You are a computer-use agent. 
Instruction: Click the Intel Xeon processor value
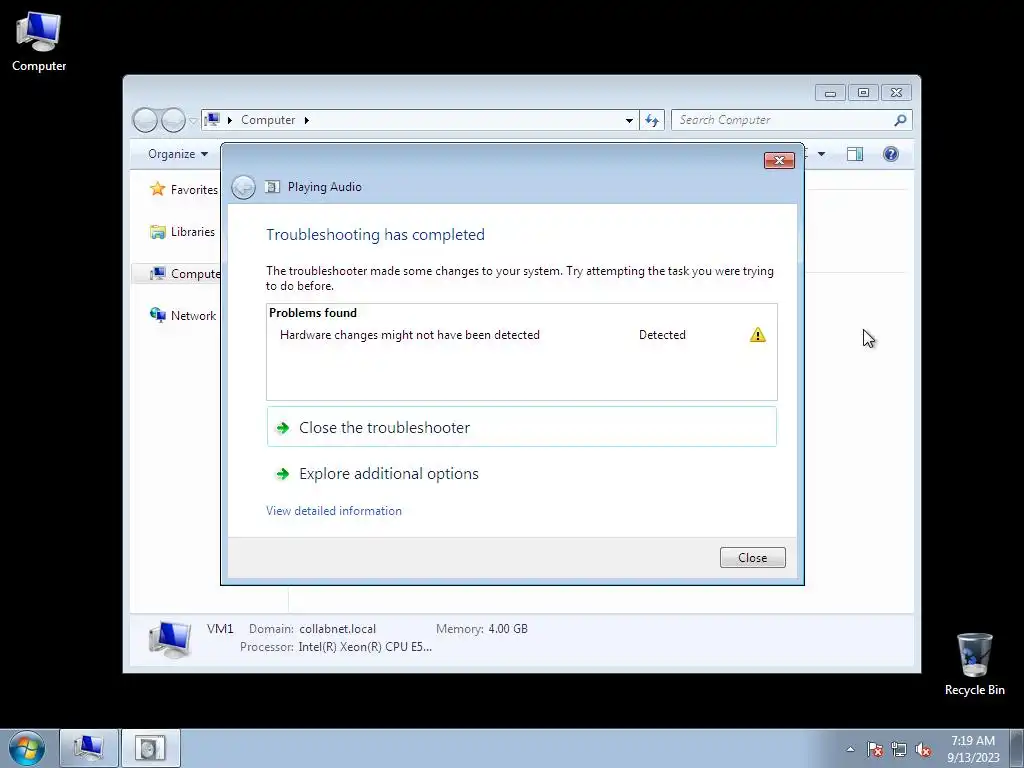(365, 647)
